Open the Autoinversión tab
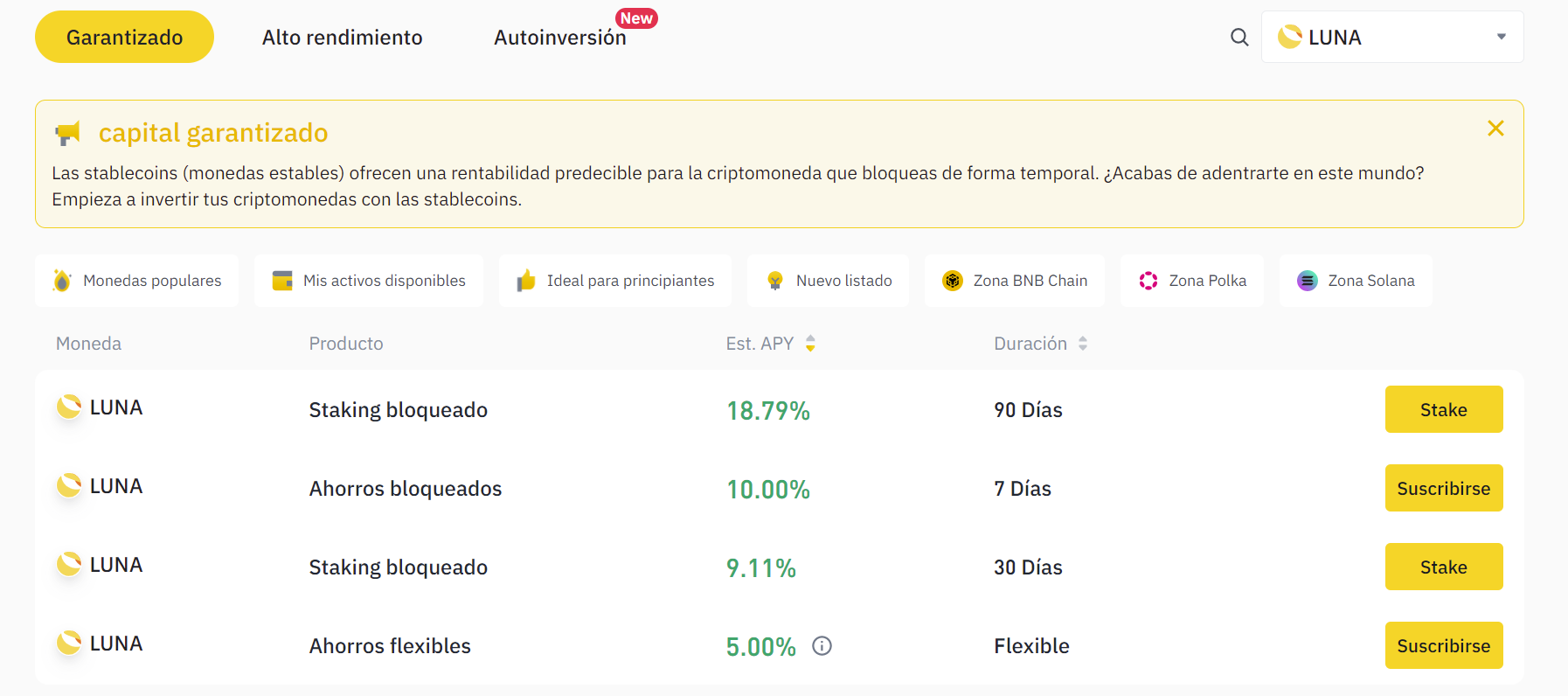 (559, 38)
